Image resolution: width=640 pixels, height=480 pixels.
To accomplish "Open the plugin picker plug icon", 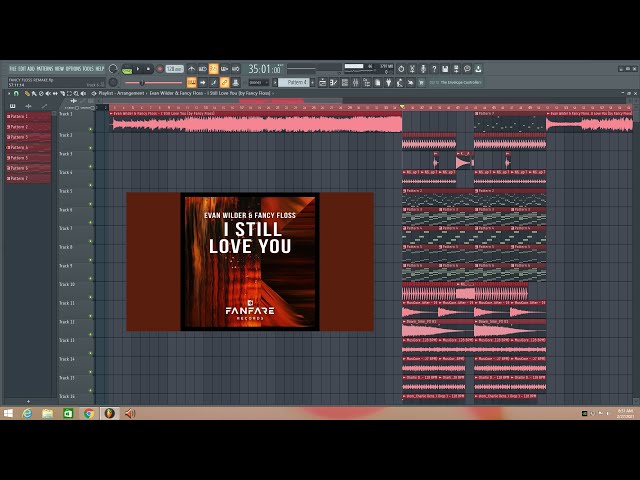I will 389,82.
